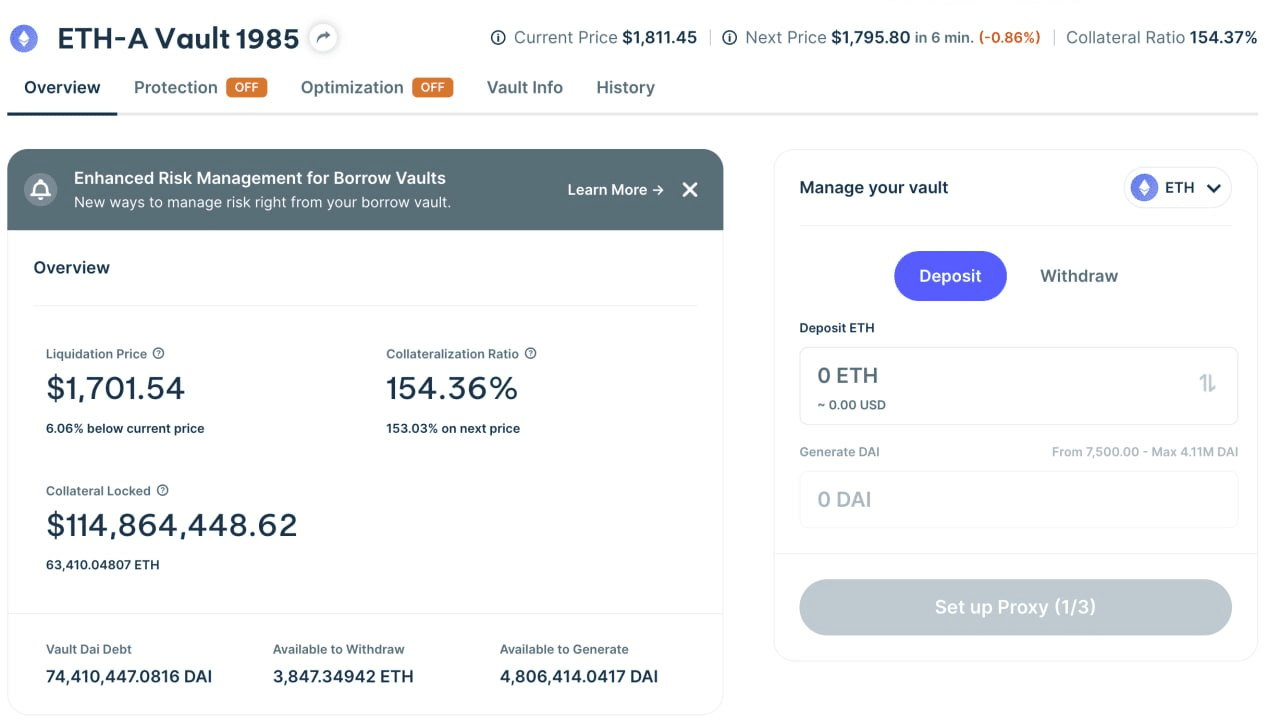View the History tab
Viewport: 1280px width, 724px height.
click(x=625, y=88)
